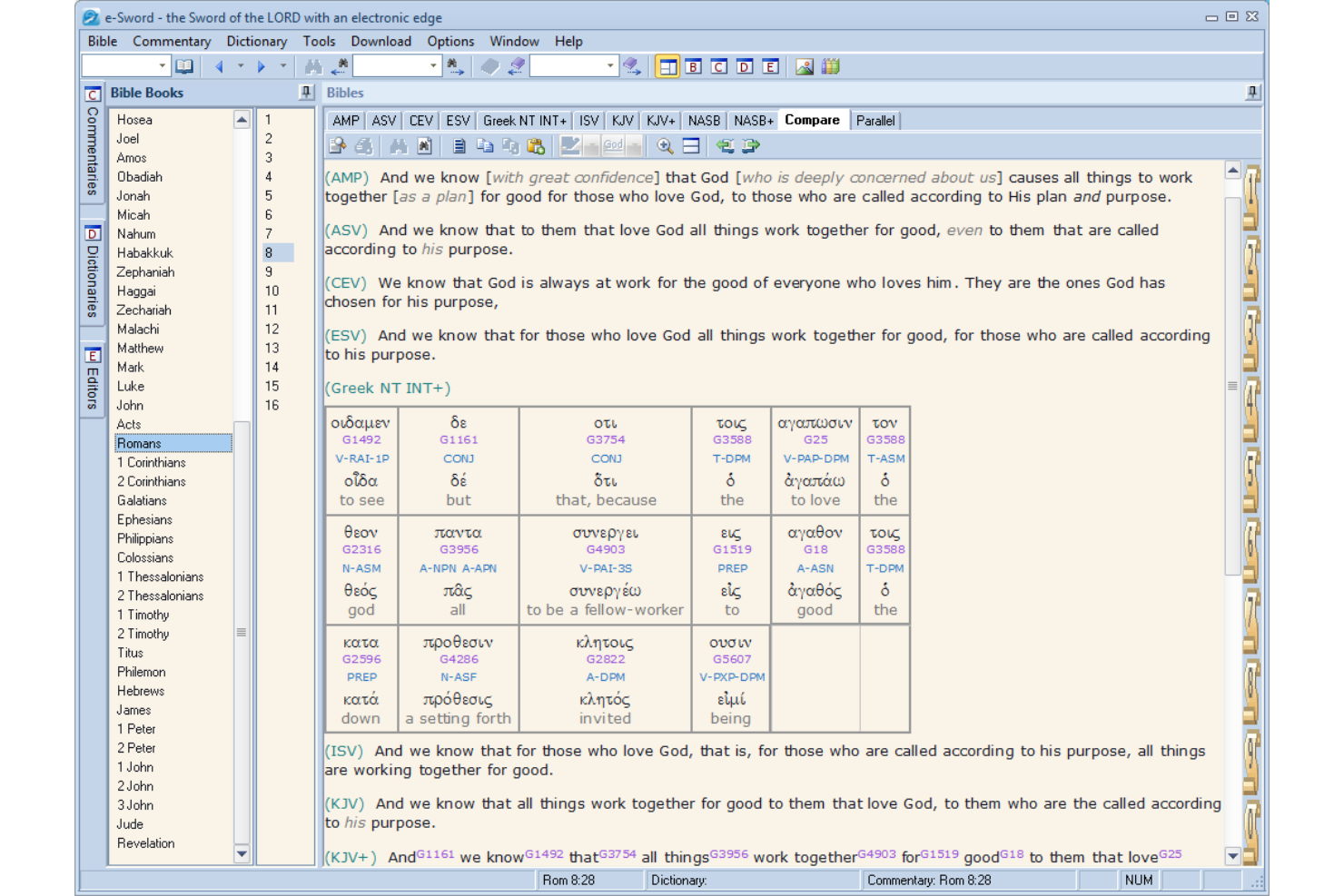Click bookmark ribbon number 1
The width and height of the screenshot is (1344, 896).
(x=1251, y=198)
